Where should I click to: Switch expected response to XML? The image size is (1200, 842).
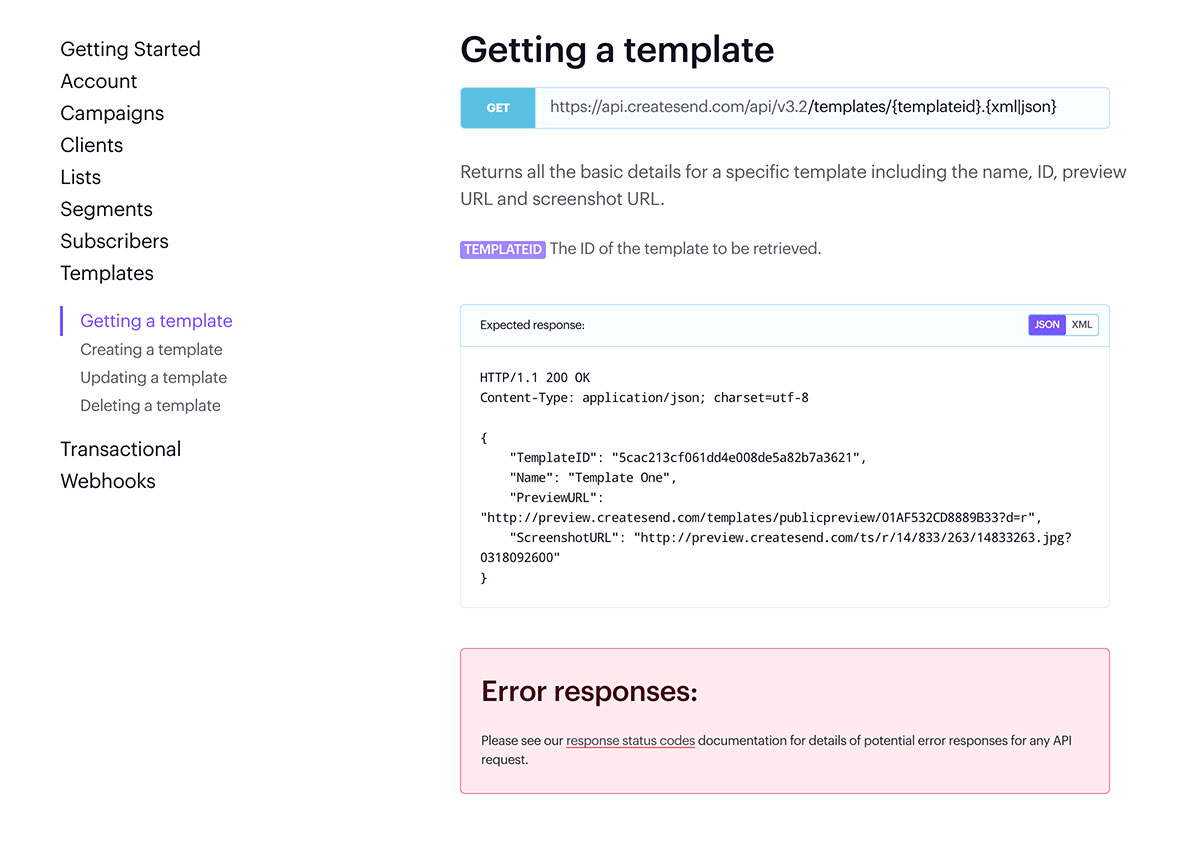click(x=1082, y=325)
